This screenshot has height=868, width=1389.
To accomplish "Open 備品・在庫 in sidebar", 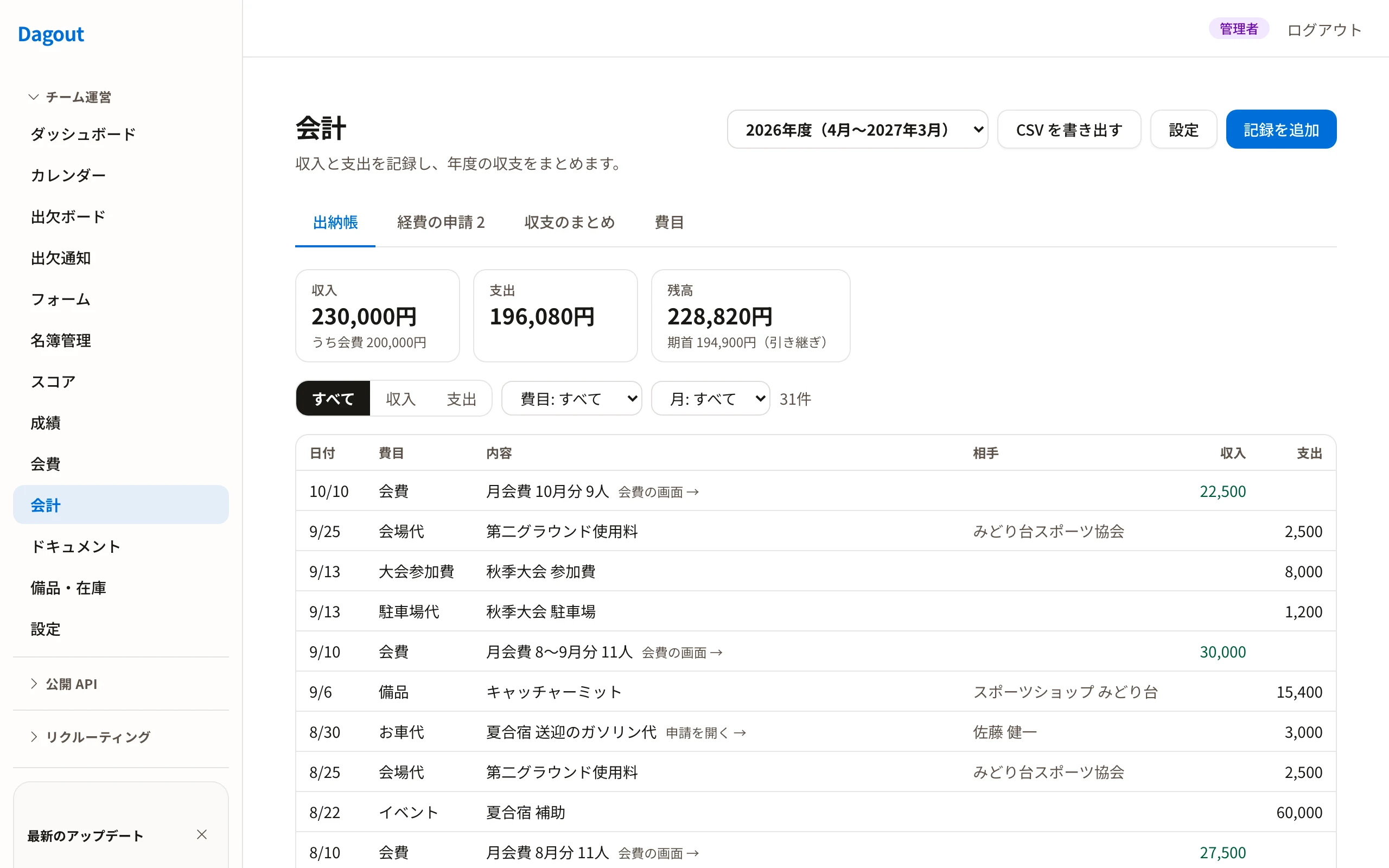I will tap(120, 588).
